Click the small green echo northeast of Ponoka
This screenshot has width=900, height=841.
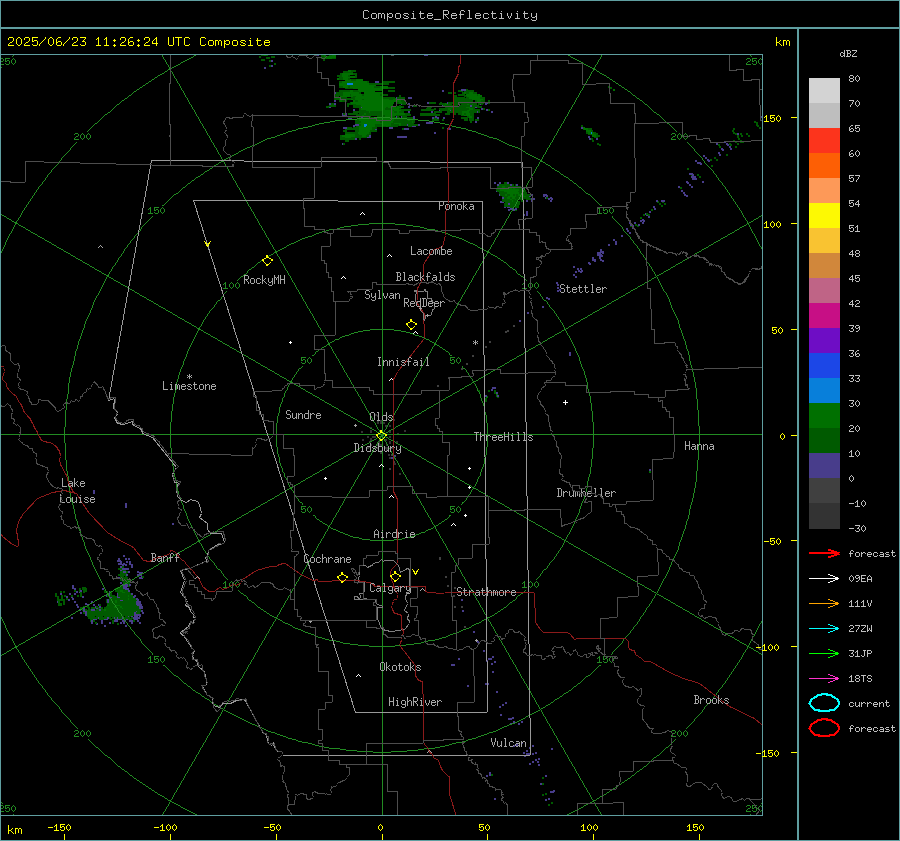click(511, 195)
